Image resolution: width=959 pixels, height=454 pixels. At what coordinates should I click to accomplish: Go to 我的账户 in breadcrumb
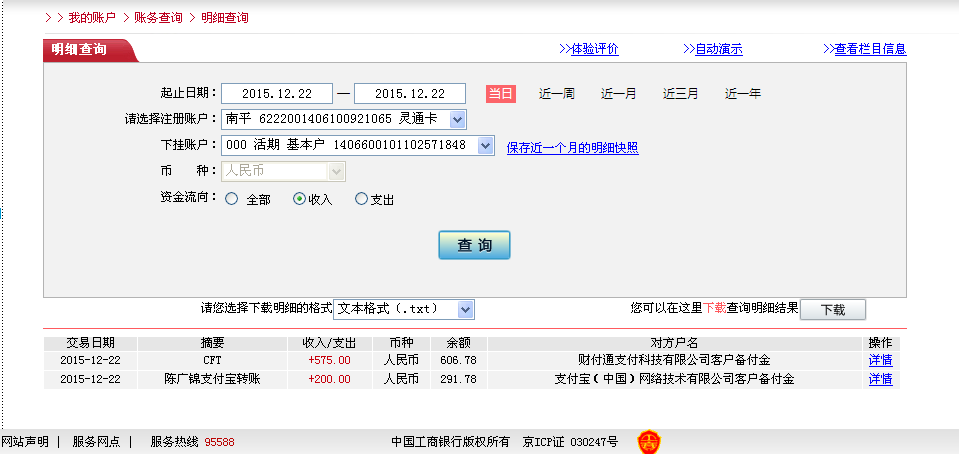pos(93,18)
